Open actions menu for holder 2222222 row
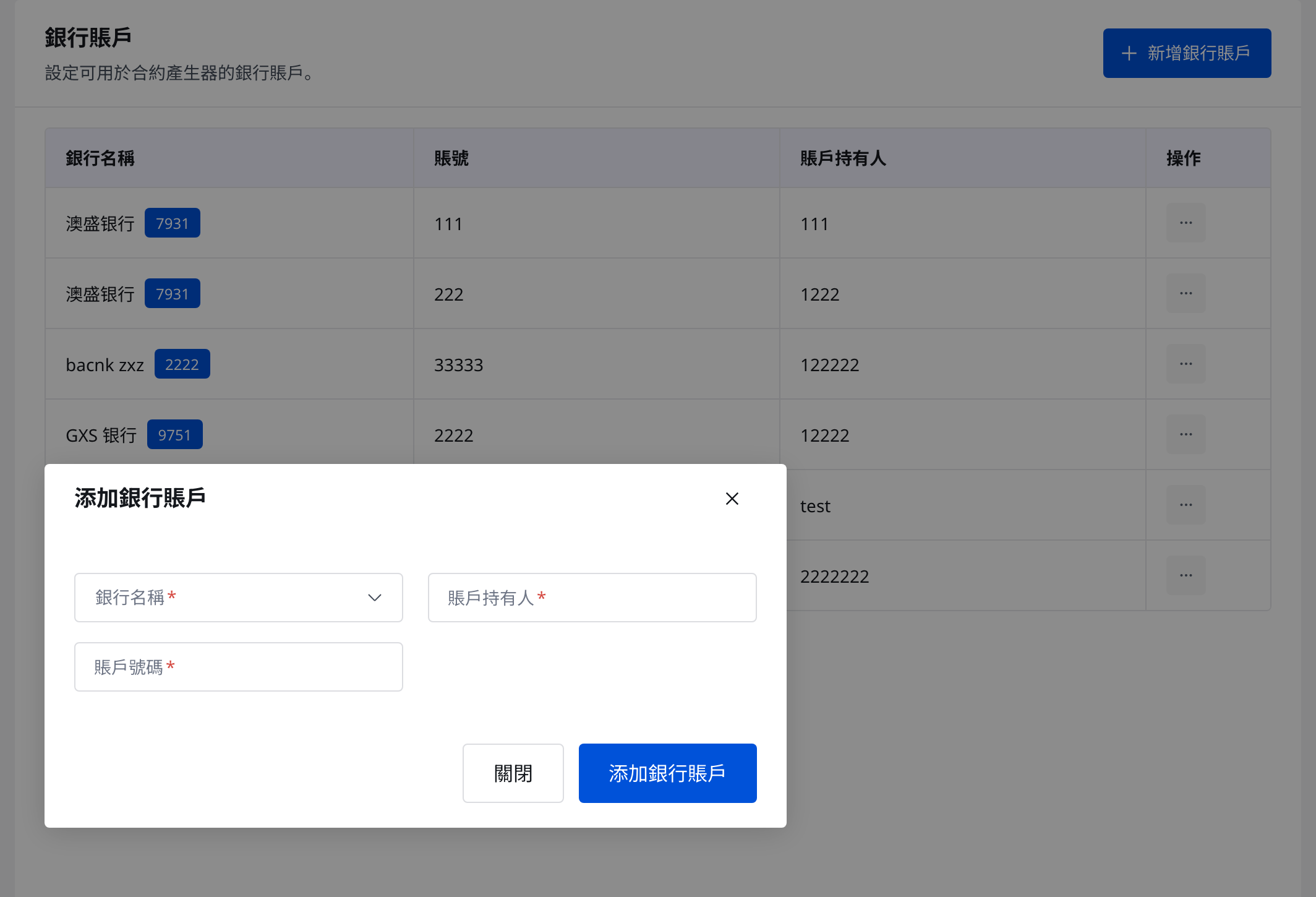 1186,575
